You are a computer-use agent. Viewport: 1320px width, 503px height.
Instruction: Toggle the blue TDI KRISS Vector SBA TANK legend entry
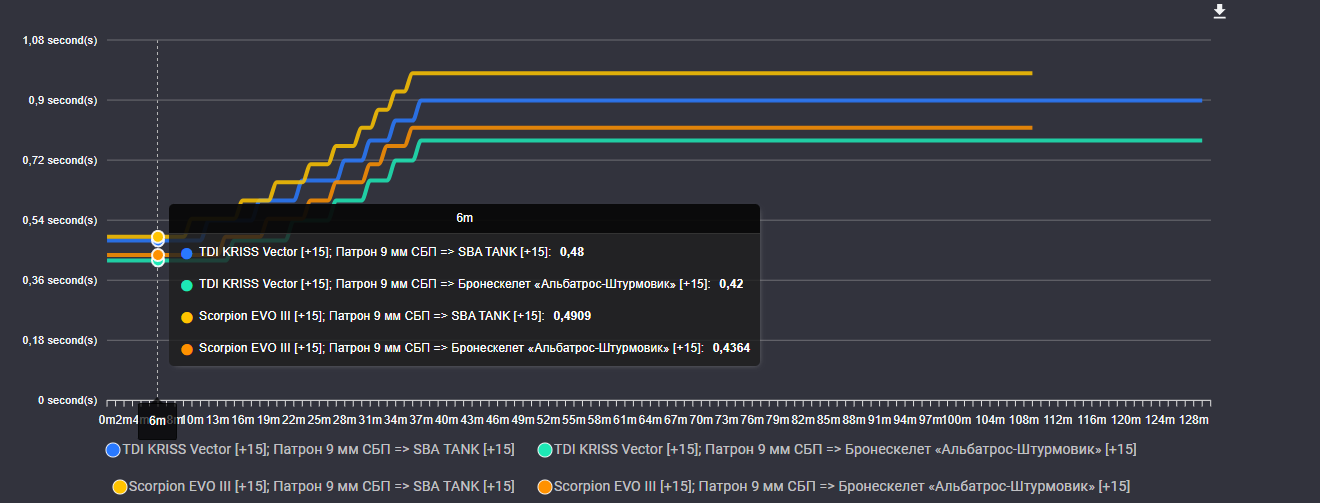click(310, 449)
